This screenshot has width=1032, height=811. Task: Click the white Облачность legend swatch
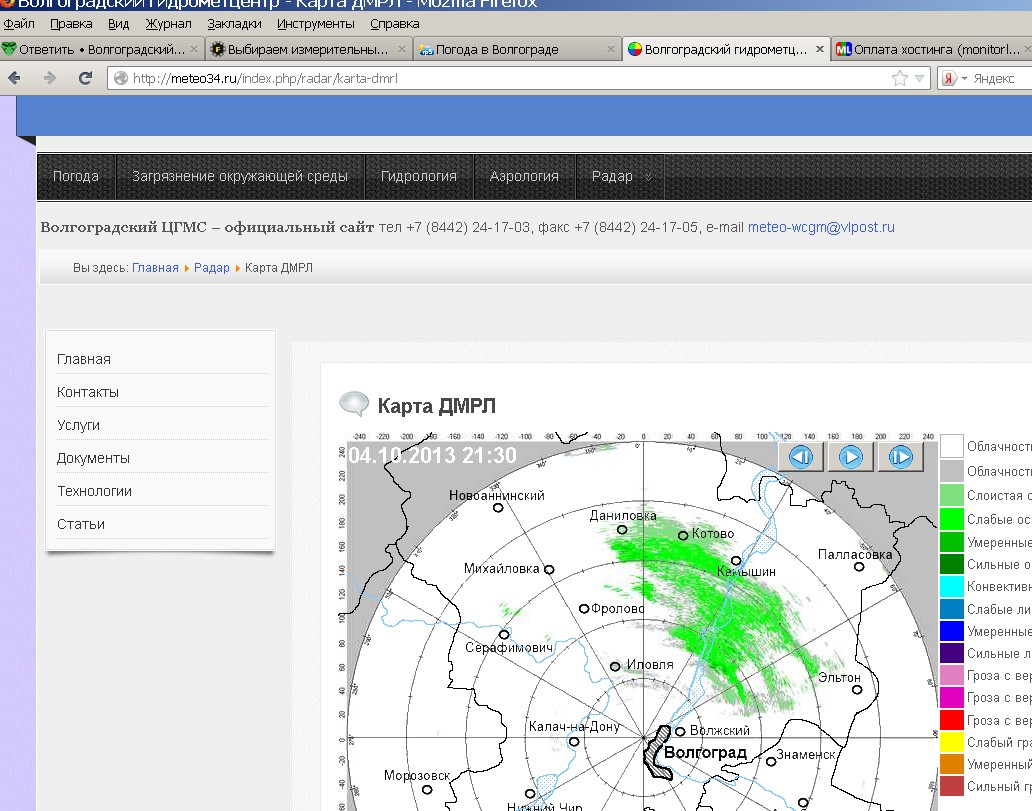[952, 446]
